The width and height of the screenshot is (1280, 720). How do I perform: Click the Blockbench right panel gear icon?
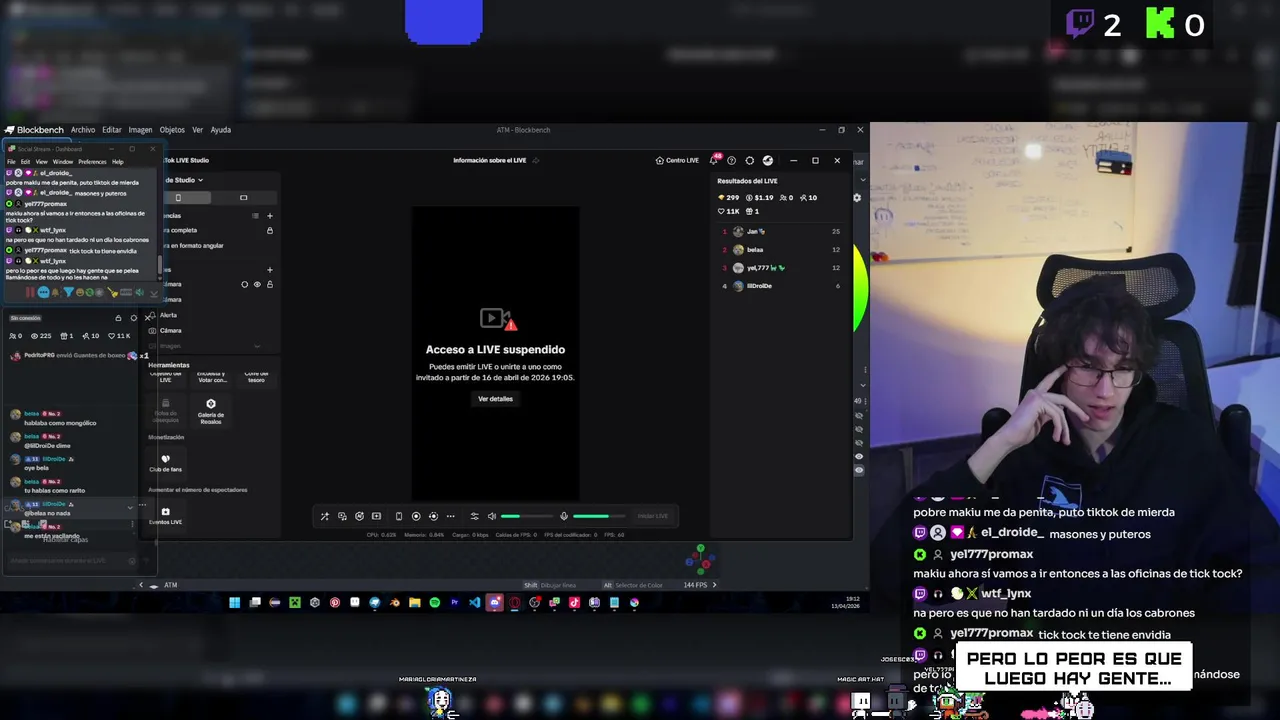point(856,198)
